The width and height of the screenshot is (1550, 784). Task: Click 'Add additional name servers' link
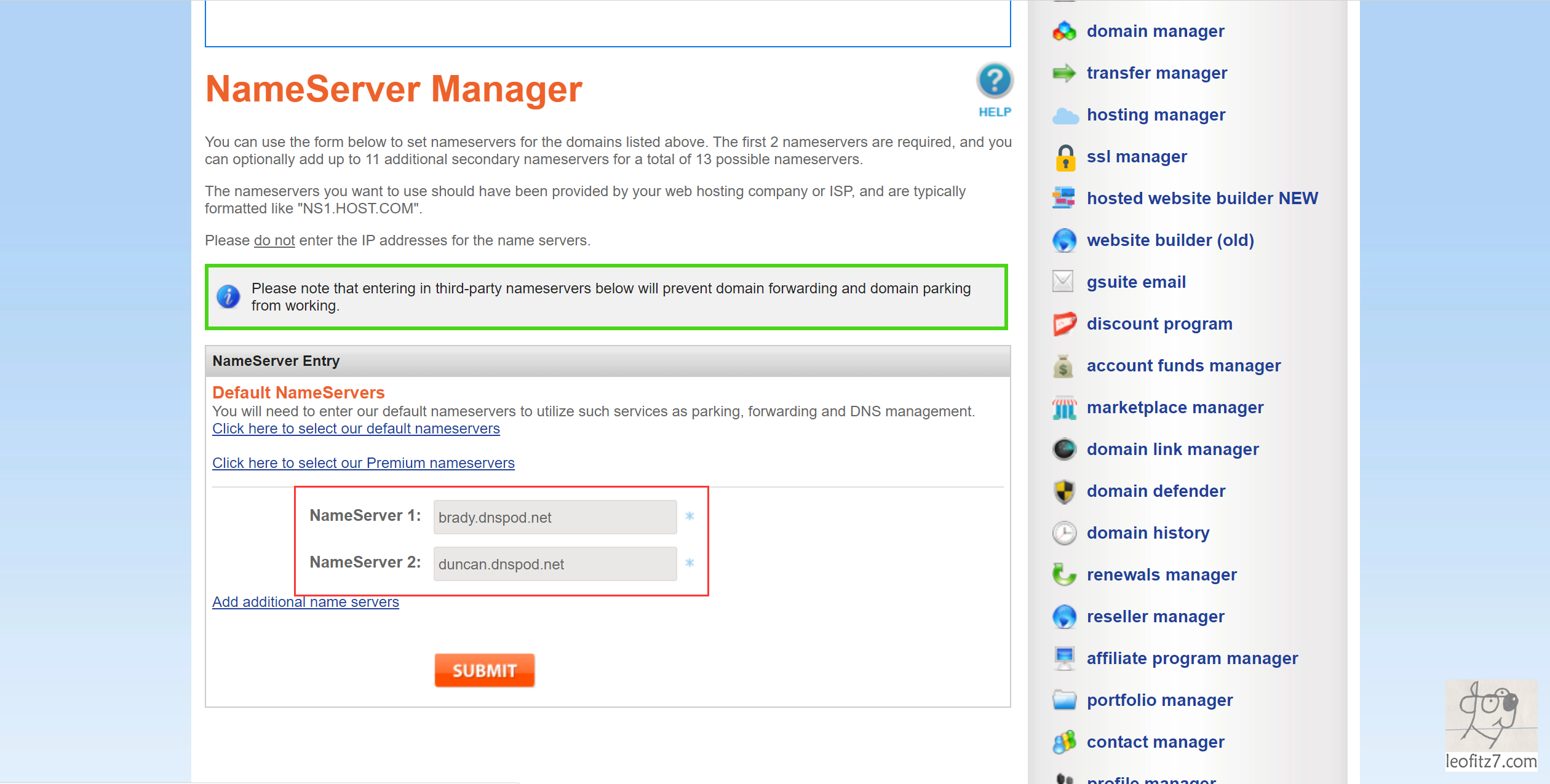306,601
